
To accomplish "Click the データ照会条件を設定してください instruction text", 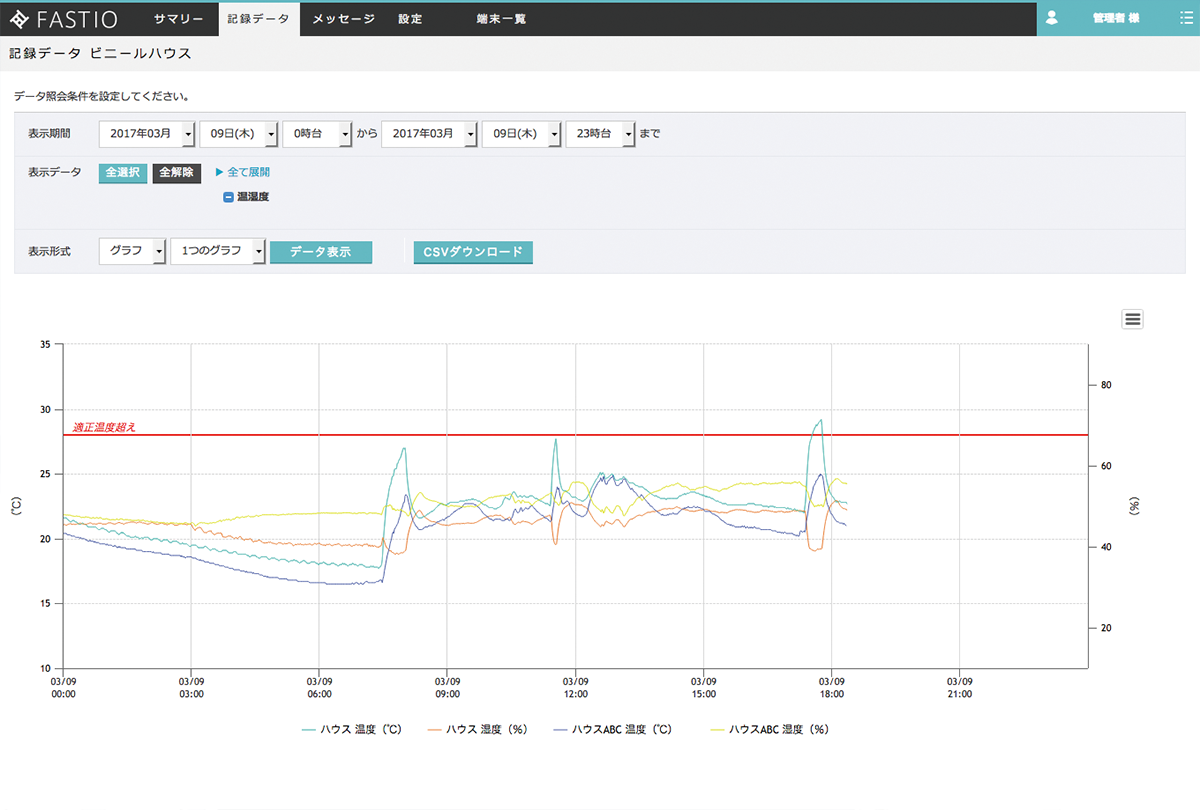I will coord(102,98).
